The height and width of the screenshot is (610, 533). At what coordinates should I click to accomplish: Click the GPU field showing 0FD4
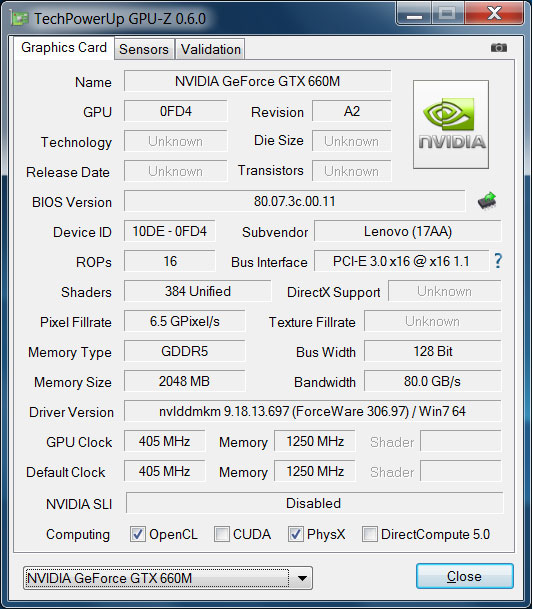pos(175,111)
